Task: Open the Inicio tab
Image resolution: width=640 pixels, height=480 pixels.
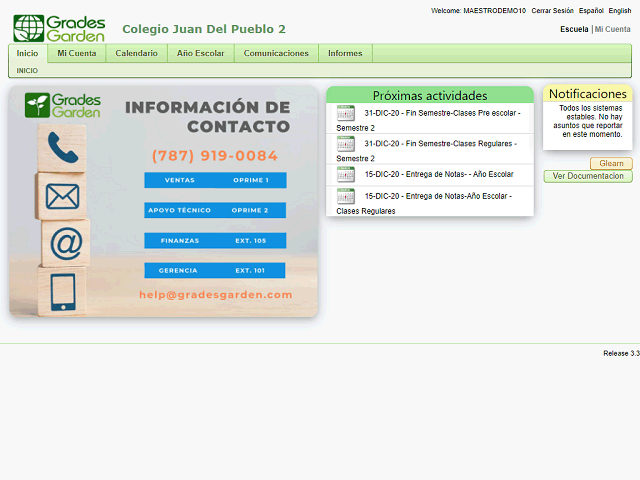Action: pyautogui.click(x=27, y=53)
